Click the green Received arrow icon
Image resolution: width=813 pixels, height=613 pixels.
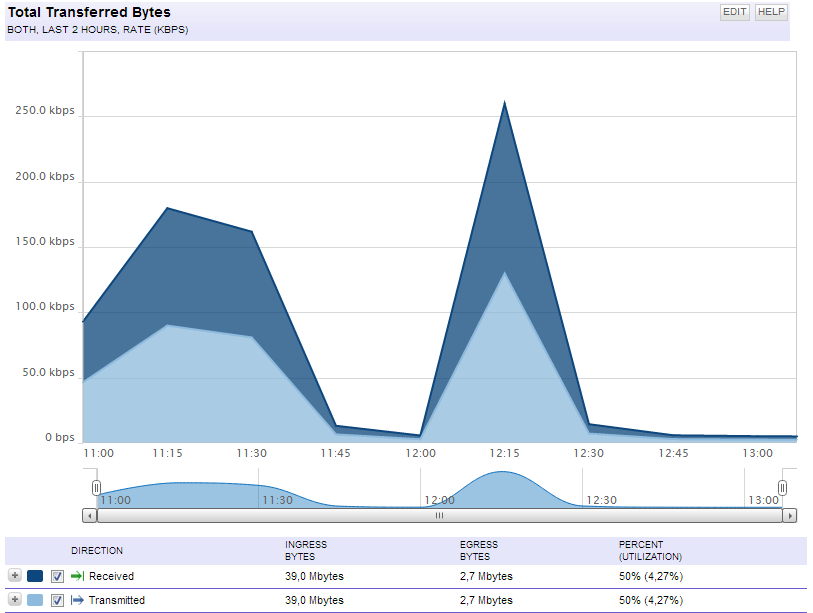point(77,576)
